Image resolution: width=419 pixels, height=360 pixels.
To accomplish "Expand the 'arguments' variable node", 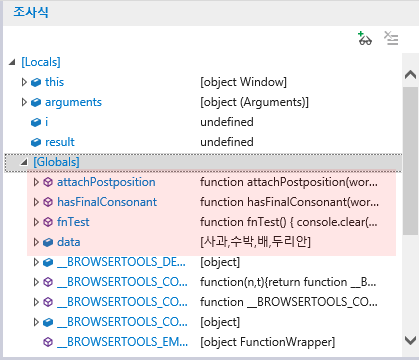I will click(x=24, y=102).
